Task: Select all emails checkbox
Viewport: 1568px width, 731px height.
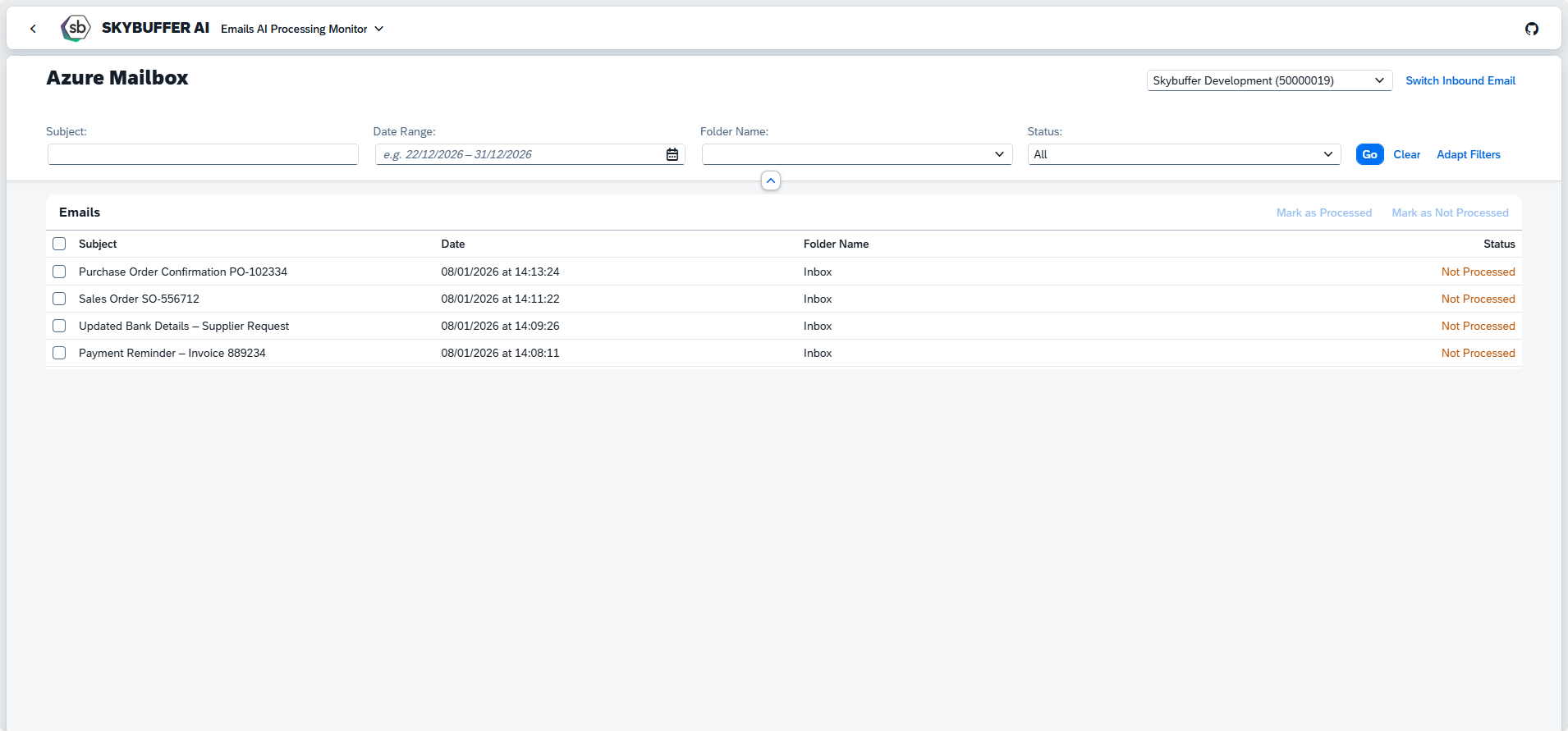Action: pyautogui.click(x=59, y=244)
